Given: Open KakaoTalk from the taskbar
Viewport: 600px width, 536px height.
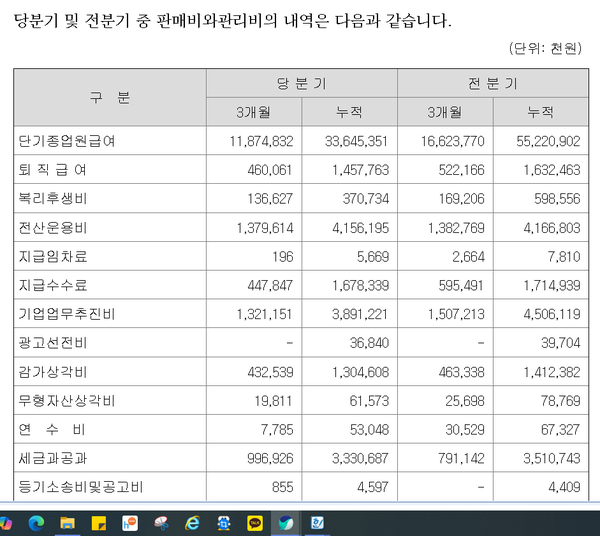Looking at the screenshot, I should point(255,523).
